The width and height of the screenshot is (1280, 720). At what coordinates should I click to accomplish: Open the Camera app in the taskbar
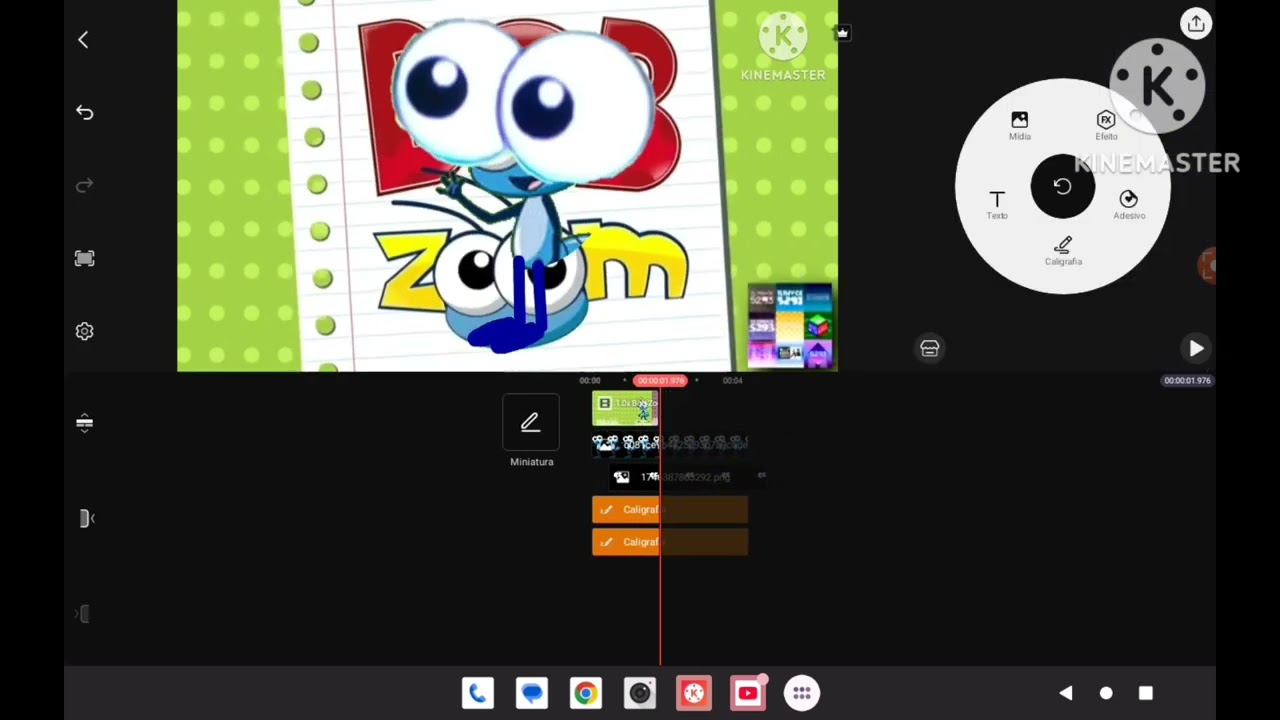click(640, 693)
